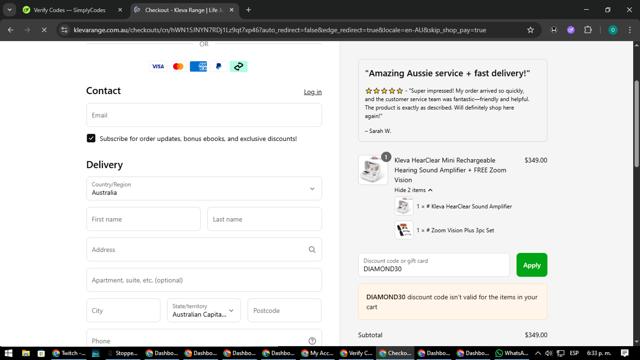This screenshot has height=360, width=640.
Task: Switch to Stoppe... taskbar window
Action: point(122,353)
